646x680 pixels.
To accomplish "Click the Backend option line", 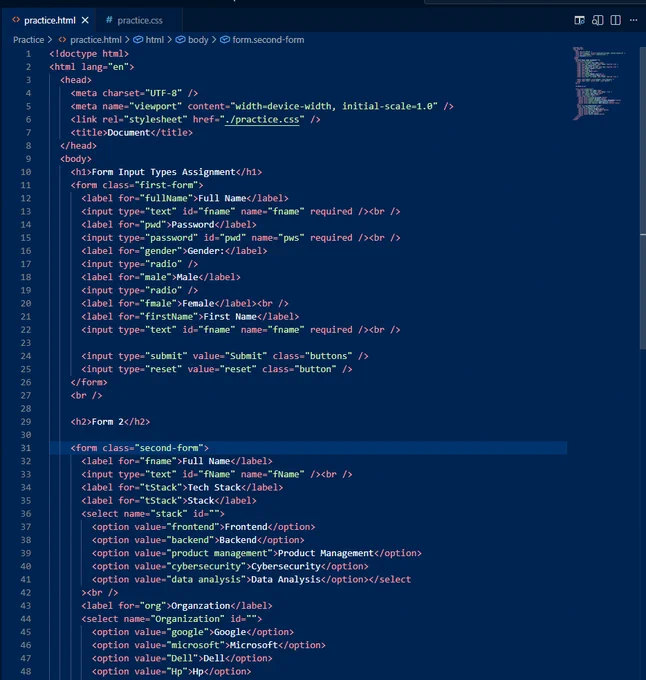I will click(x=198, y=540).
